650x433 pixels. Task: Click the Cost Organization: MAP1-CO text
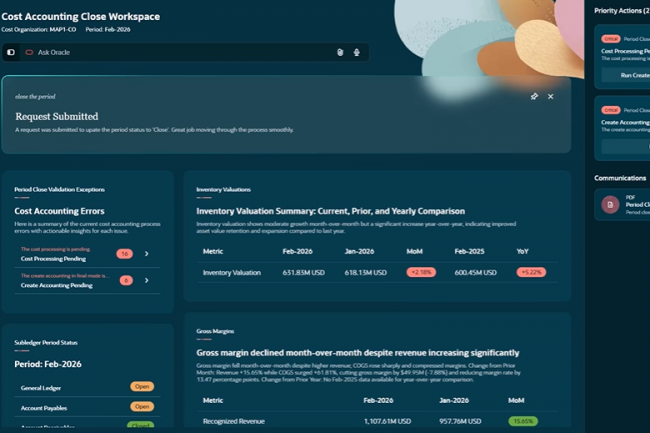click(39, 29)
